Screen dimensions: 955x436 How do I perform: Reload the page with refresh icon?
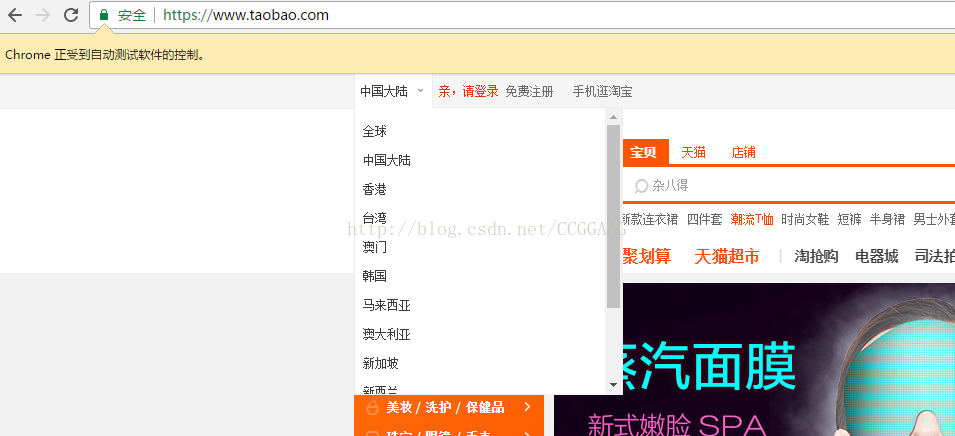(71, 15)
